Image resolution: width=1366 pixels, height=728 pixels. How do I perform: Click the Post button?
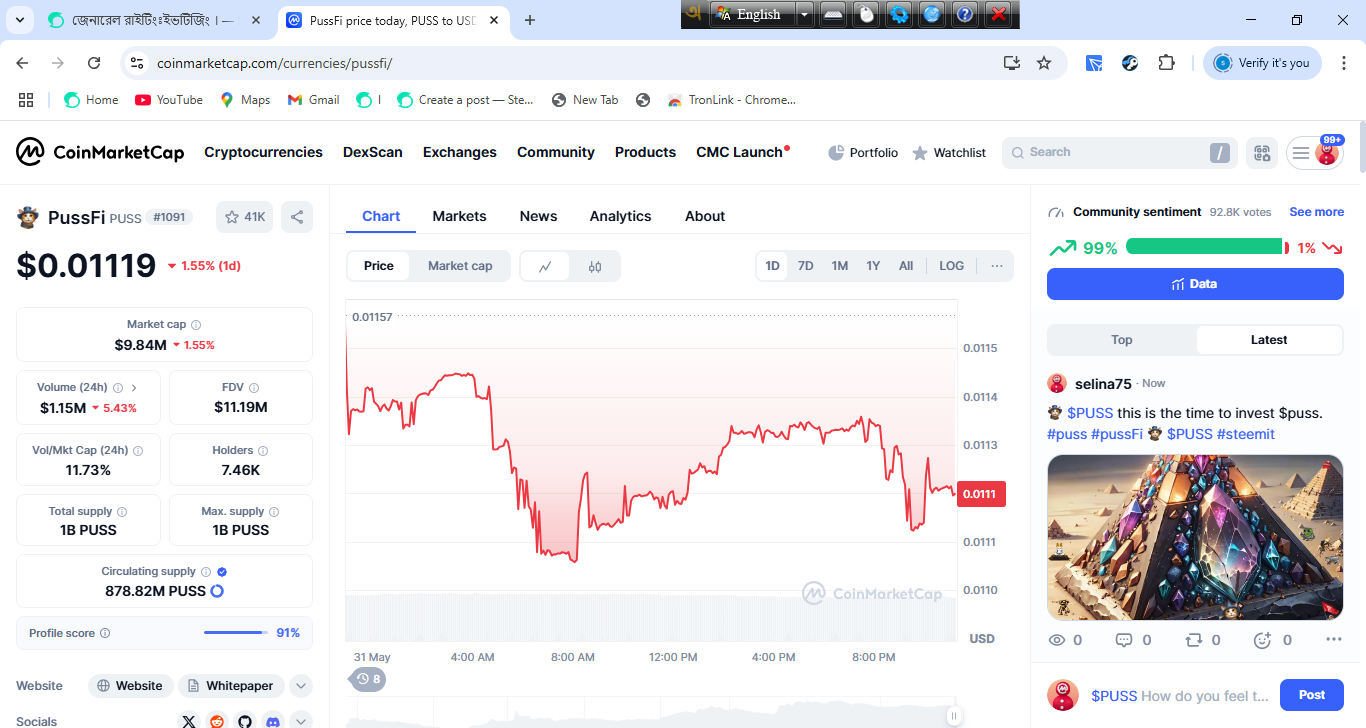pos(1312,695)
